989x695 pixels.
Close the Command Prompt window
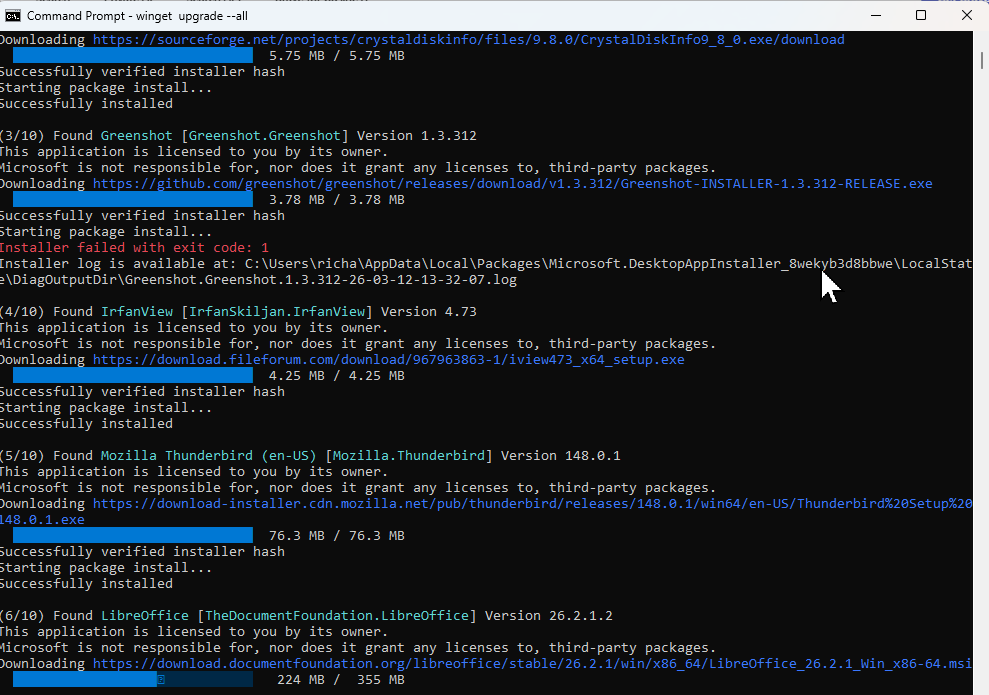(966, 15)
